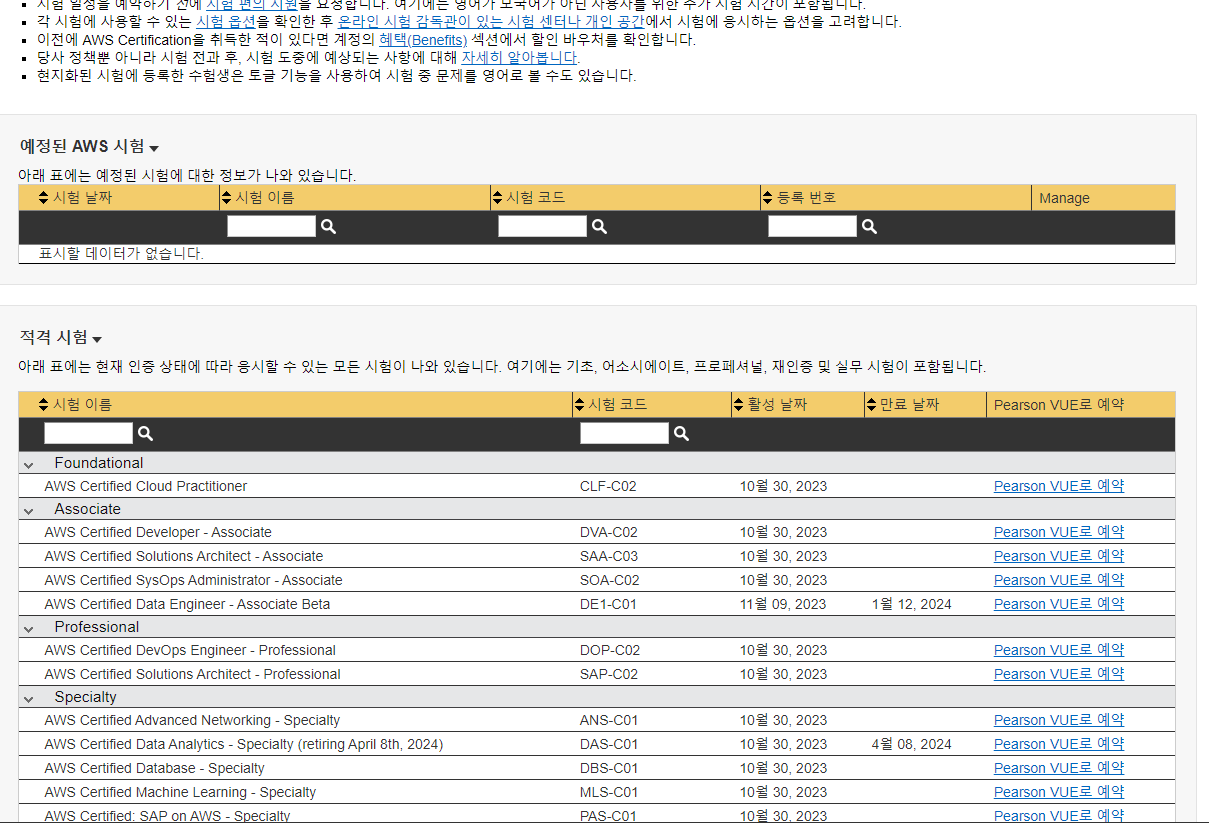Image resolution: width=1209 pixels, height=824 pixels.
Task: Click search icon for 시험 코드 in scheduled exams
Action: coord(599,227)
